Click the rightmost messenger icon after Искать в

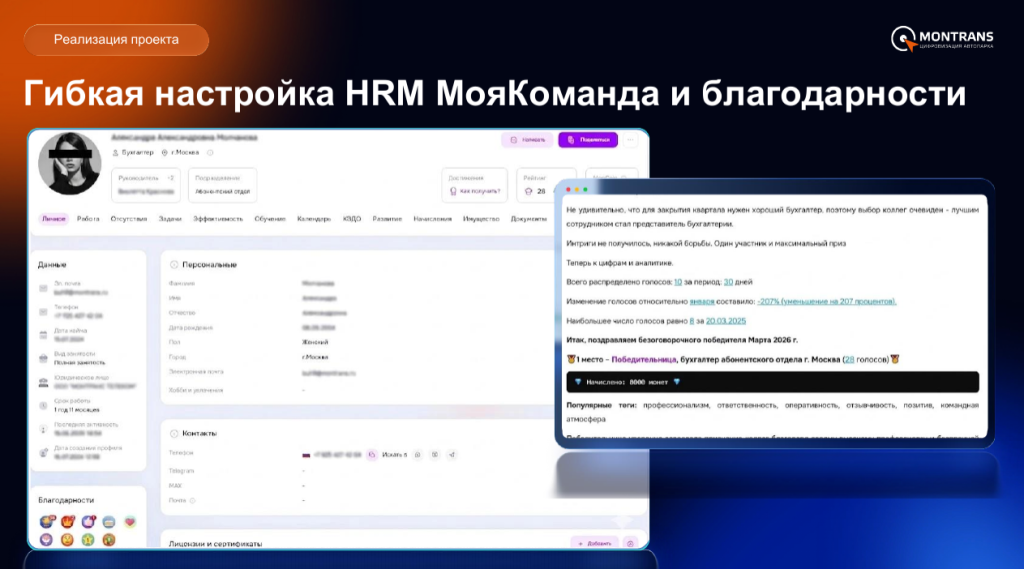(x=452, y=455)
